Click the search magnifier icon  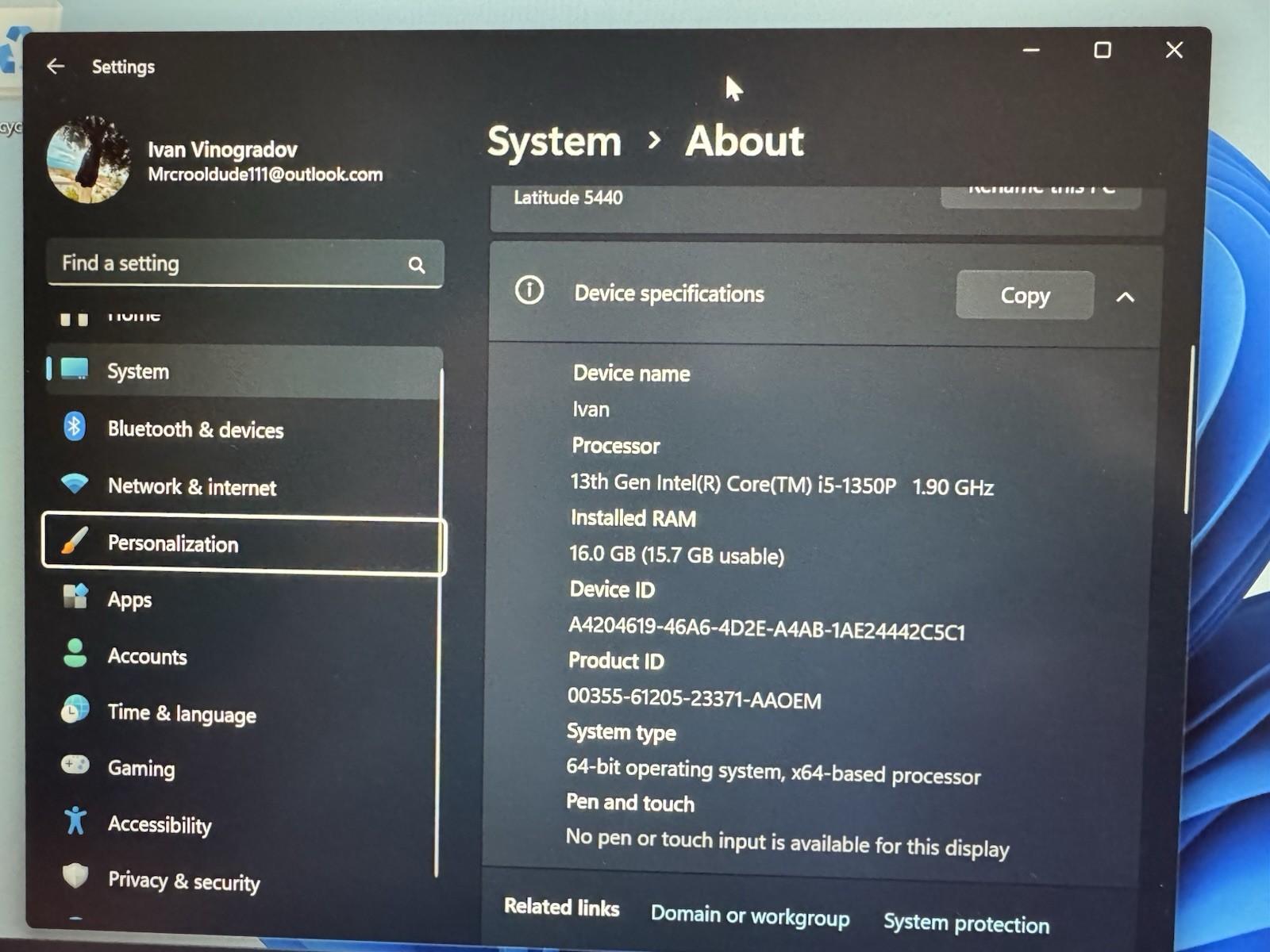tap(417, 265)
